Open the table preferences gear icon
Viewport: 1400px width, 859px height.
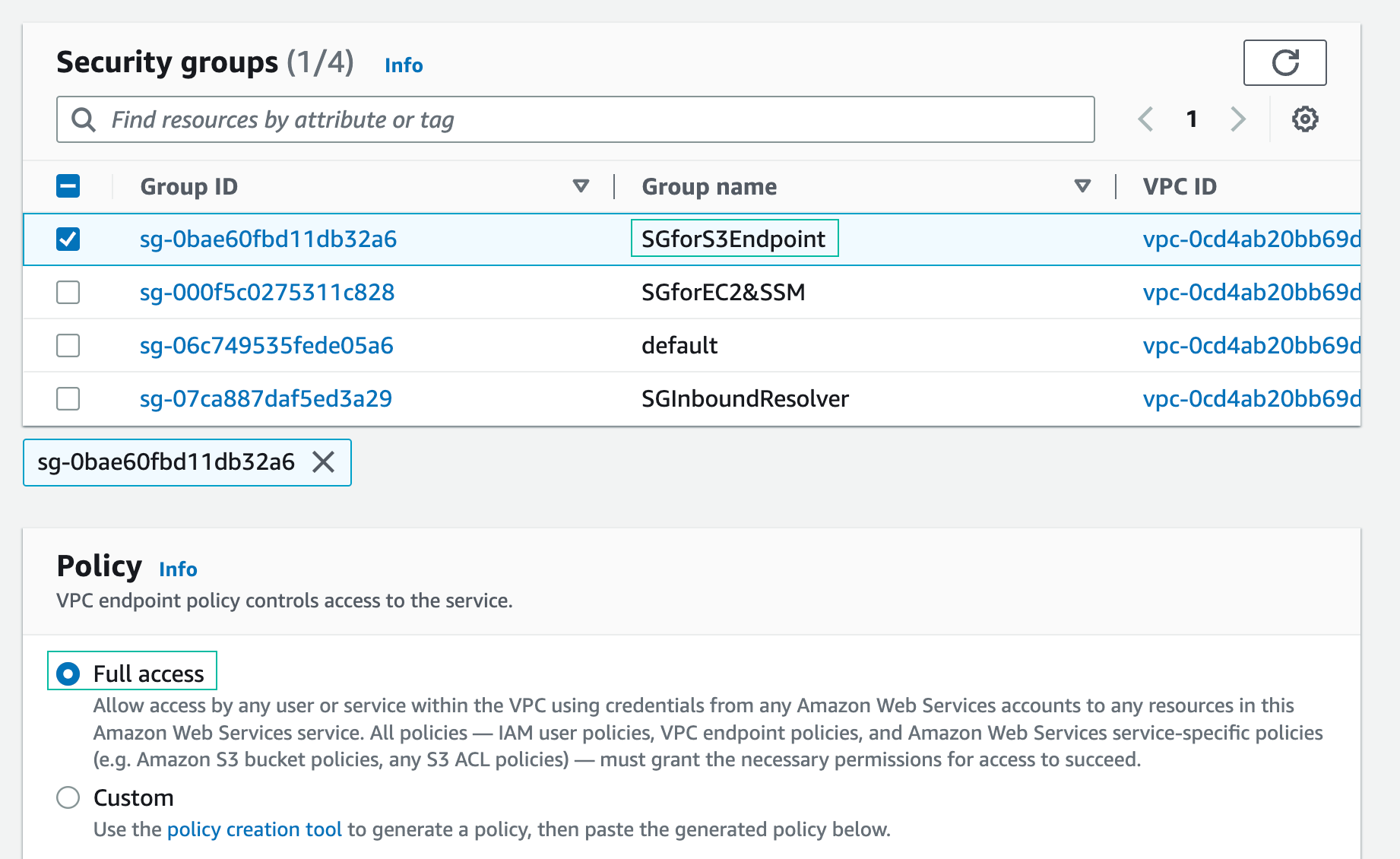[x=1305, y=119]
